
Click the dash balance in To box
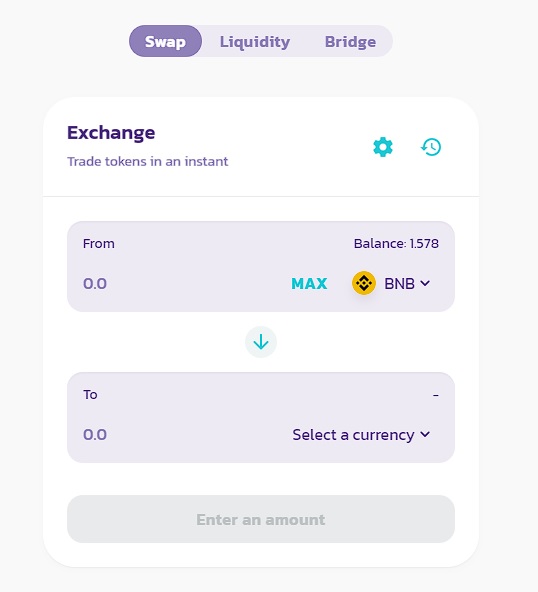click(x=436, y=395)
